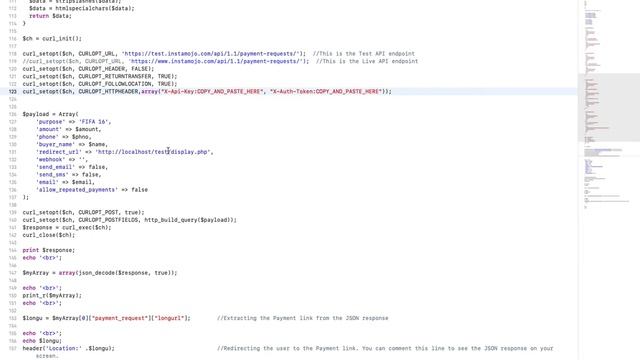Place cursor on CURLOPT_HTTPHEADER constant
The image size is (640, 360).
click(x=108, y=91)
